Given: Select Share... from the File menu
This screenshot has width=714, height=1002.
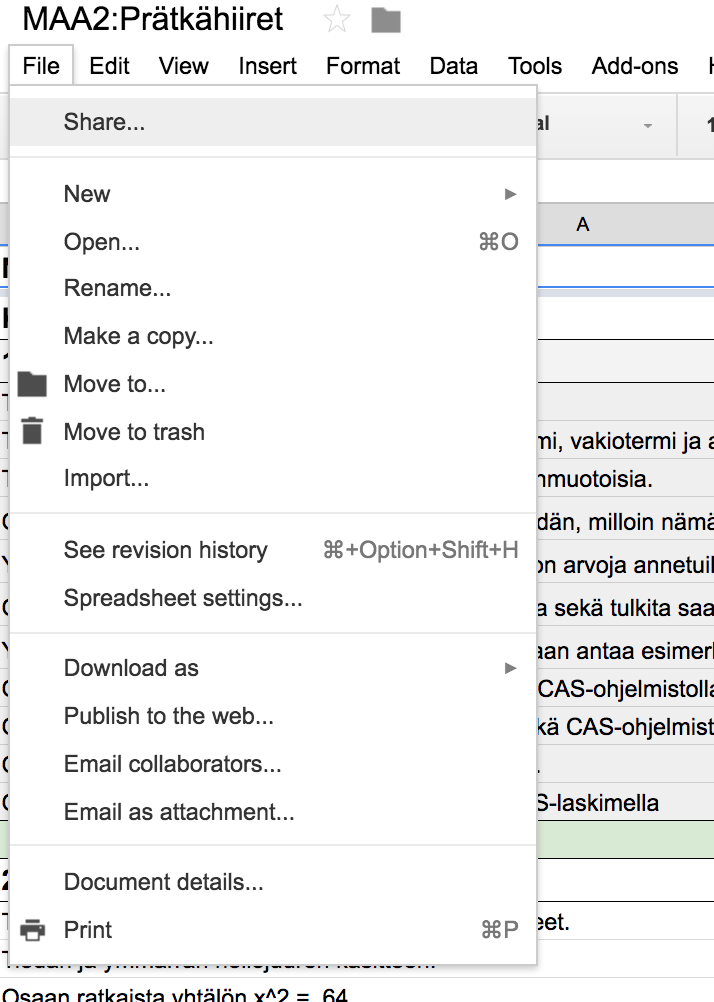Looking at the screenshot, I should 104,122.
